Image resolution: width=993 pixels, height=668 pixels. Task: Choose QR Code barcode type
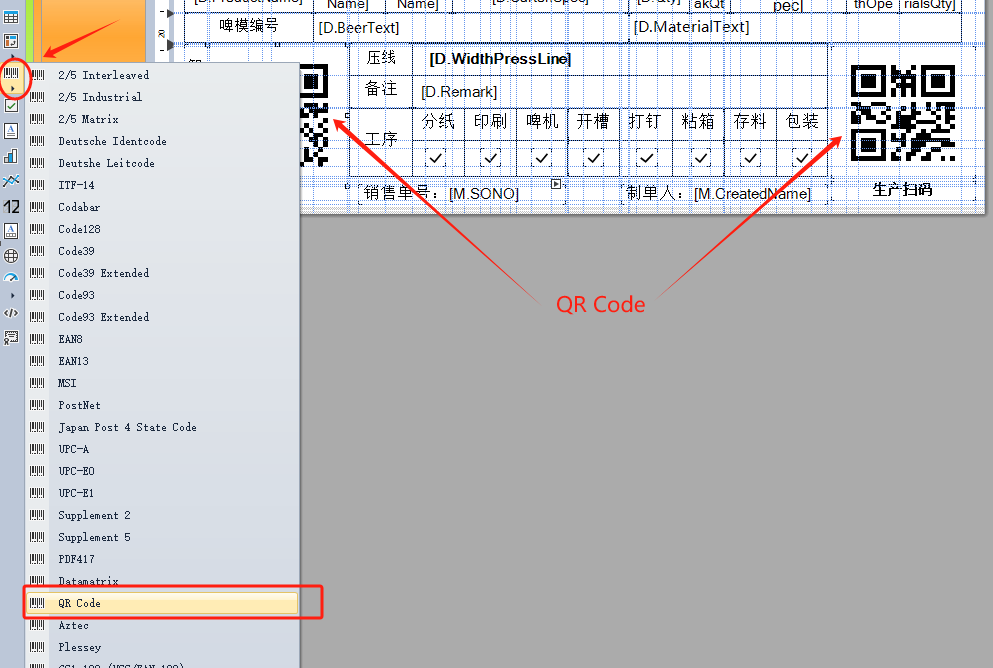[x=162, y=603]
